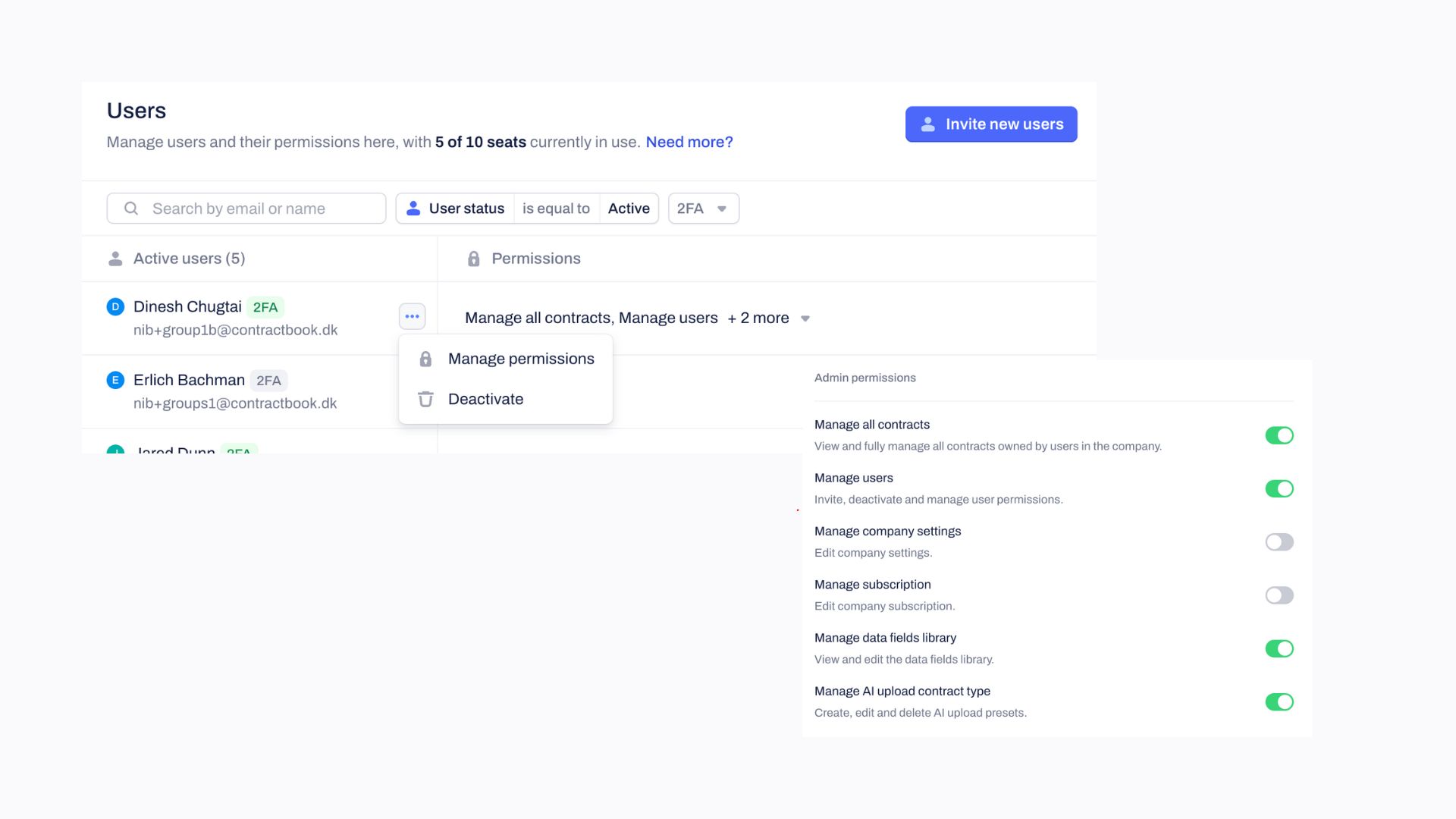Click Dinesh Chugtai's avatar circle
1456x819 pixels.
point(115,306)
